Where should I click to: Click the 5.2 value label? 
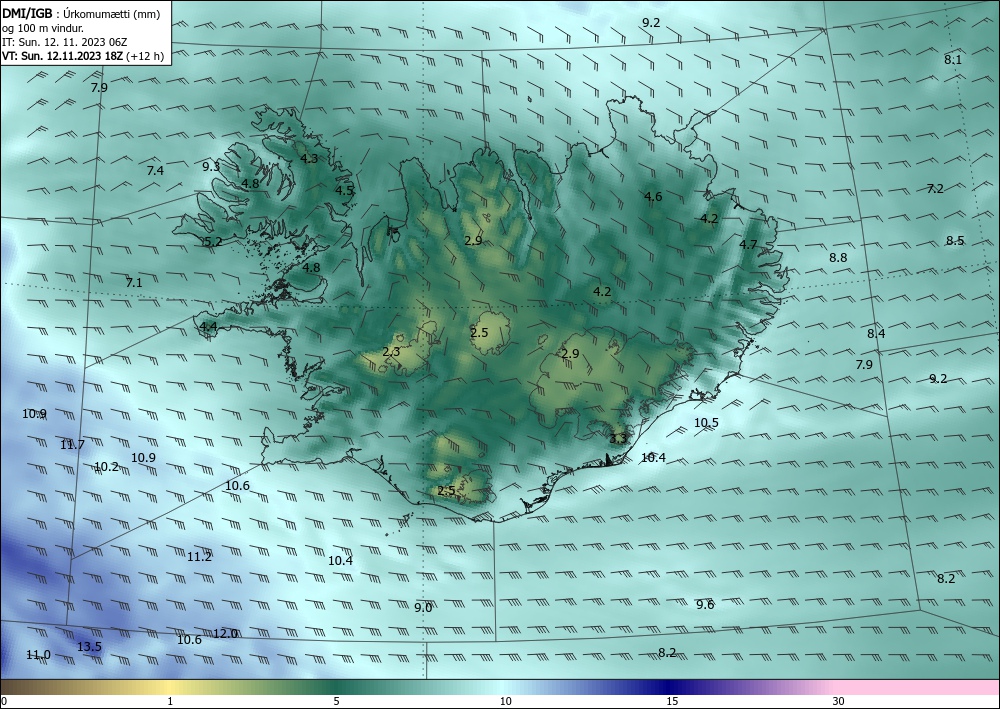(213, 242)
